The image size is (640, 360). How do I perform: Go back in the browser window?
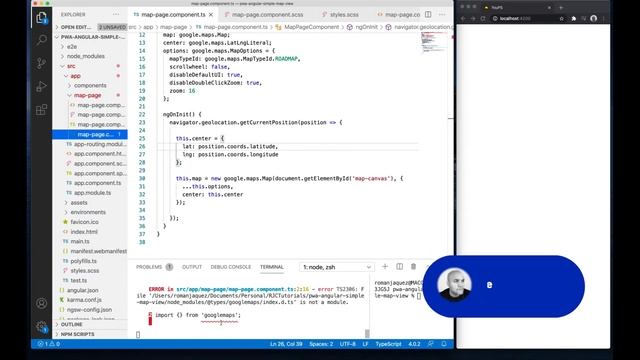(463, 18)
